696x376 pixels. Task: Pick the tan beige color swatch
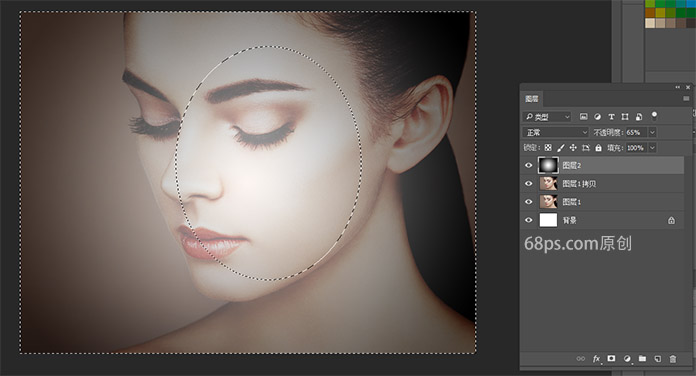point(660,23)
